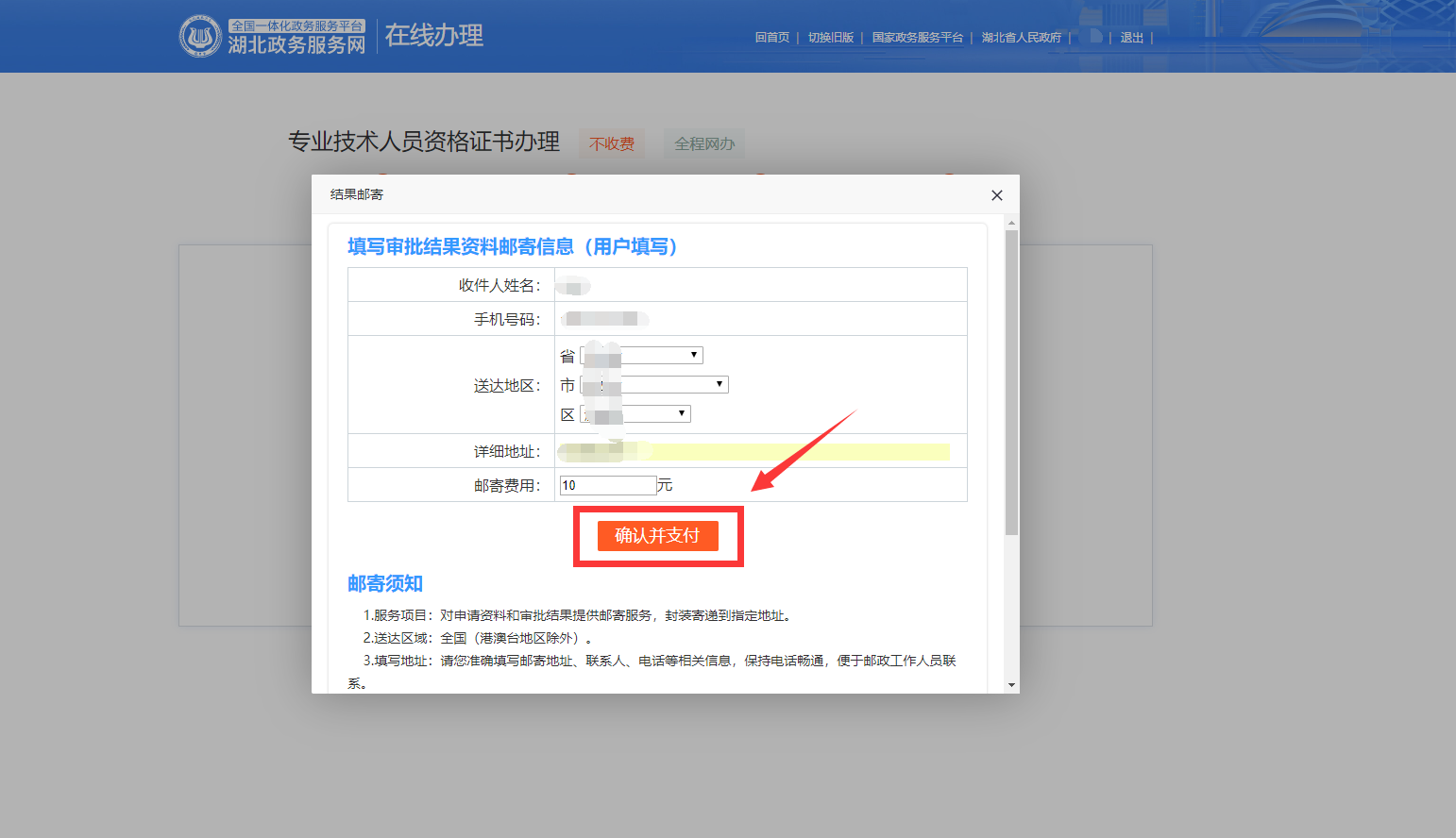Click the 全程网办 tag
The image size is (1456, 838).
click(703, 143)
